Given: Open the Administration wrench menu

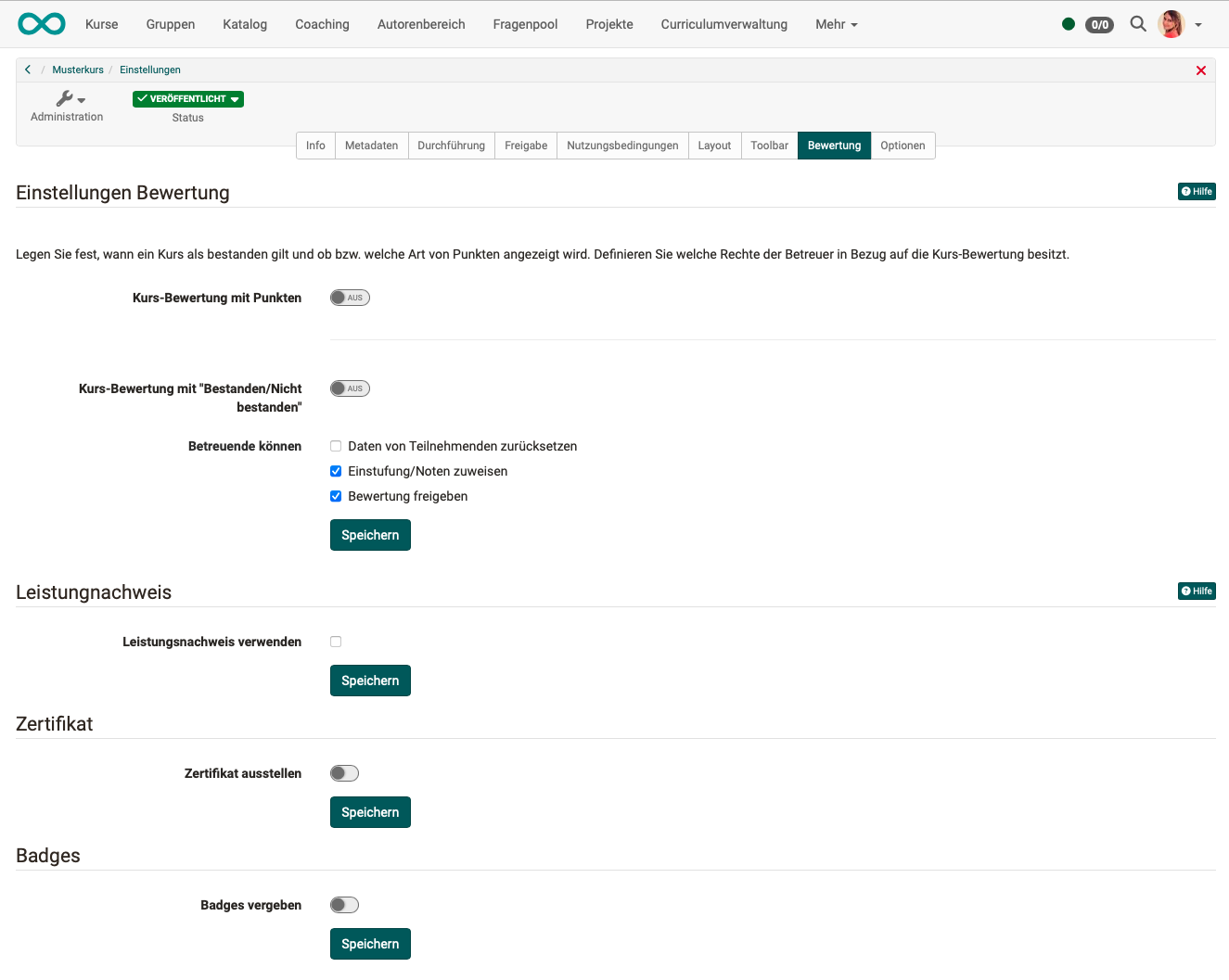Looking at the screenshot, I should (67, 97).
